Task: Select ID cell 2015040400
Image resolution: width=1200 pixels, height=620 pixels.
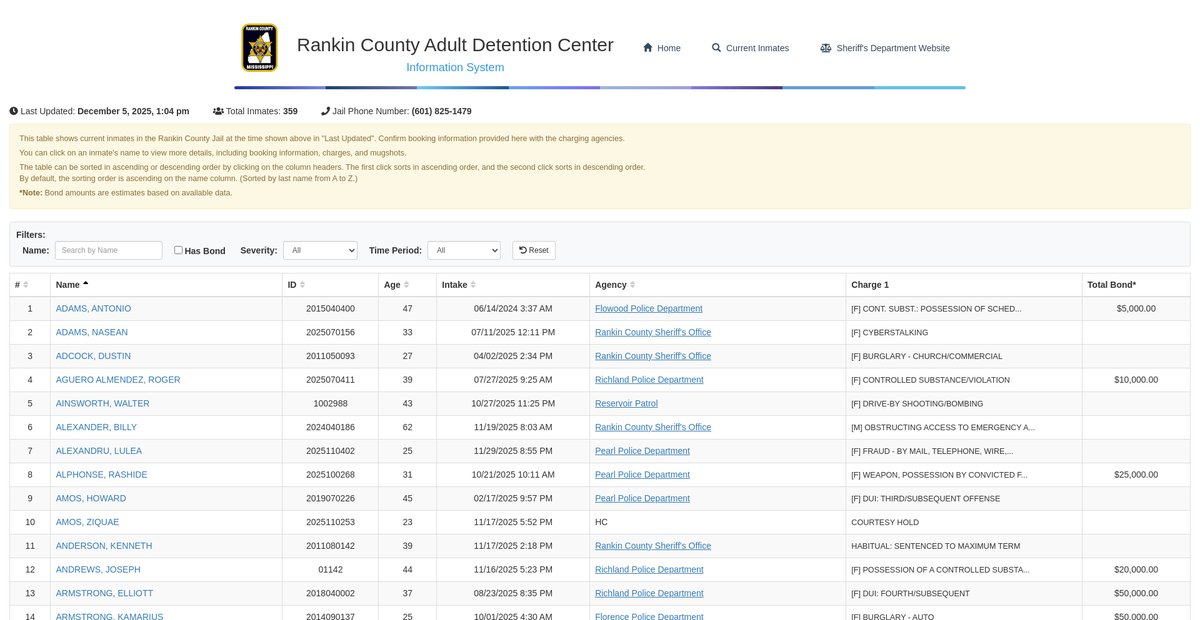Action: pos(331,308)
